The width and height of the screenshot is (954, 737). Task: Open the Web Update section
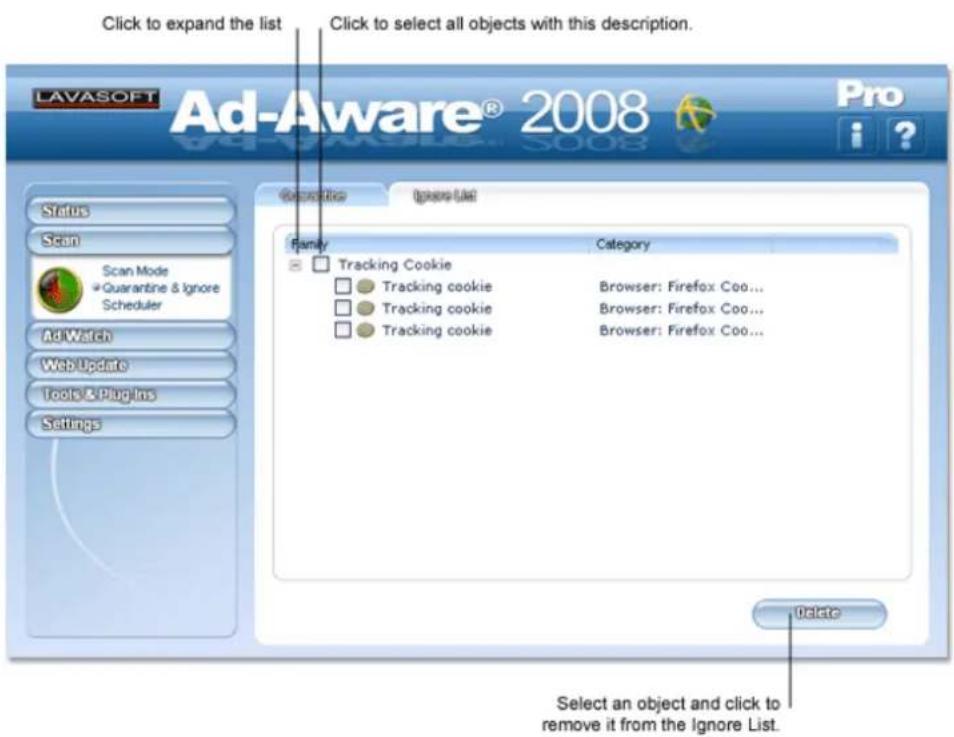130,365
